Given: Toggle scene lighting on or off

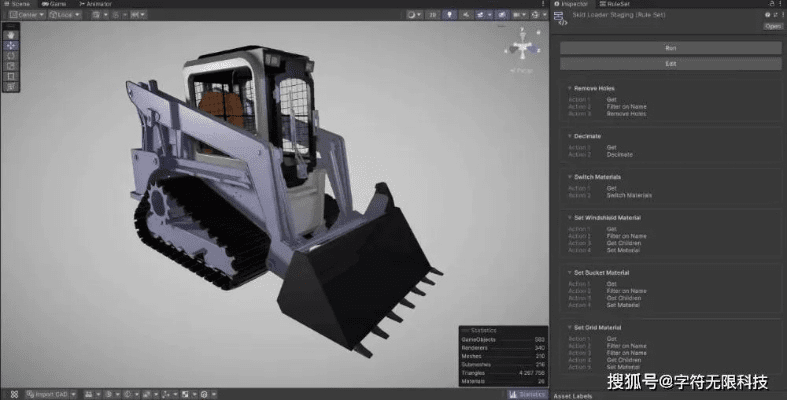Looking at the screenshot, I should pos(450,15).
